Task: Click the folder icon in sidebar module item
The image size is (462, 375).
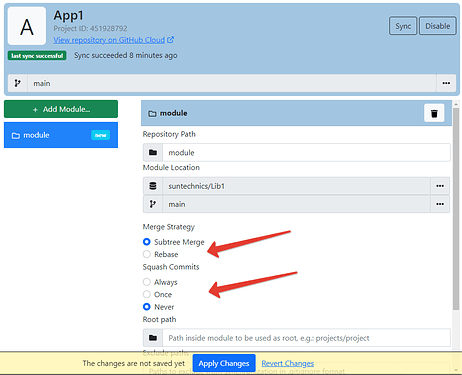Action: coord(16,135)
